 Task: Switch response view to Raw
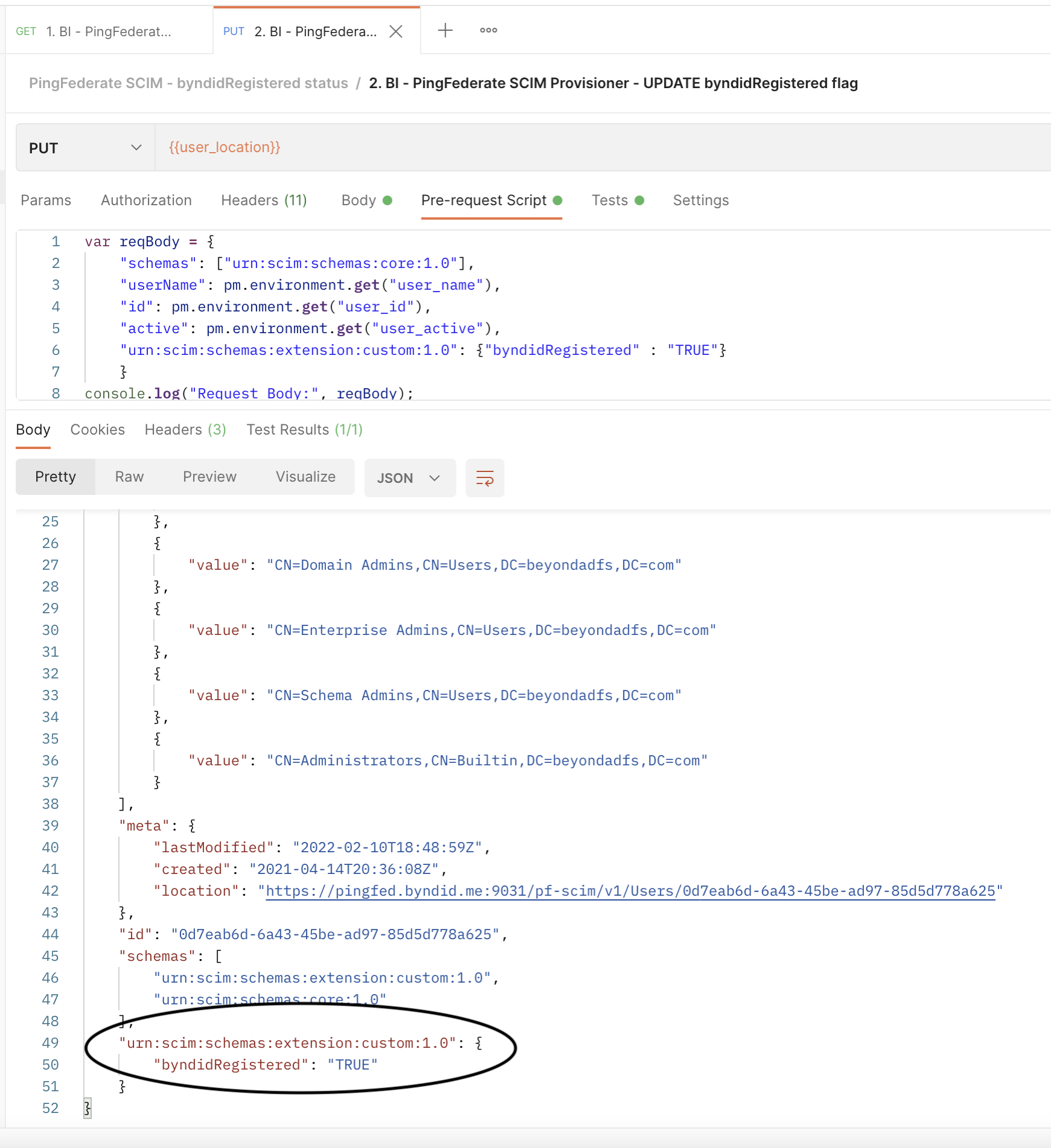[129, 477]
